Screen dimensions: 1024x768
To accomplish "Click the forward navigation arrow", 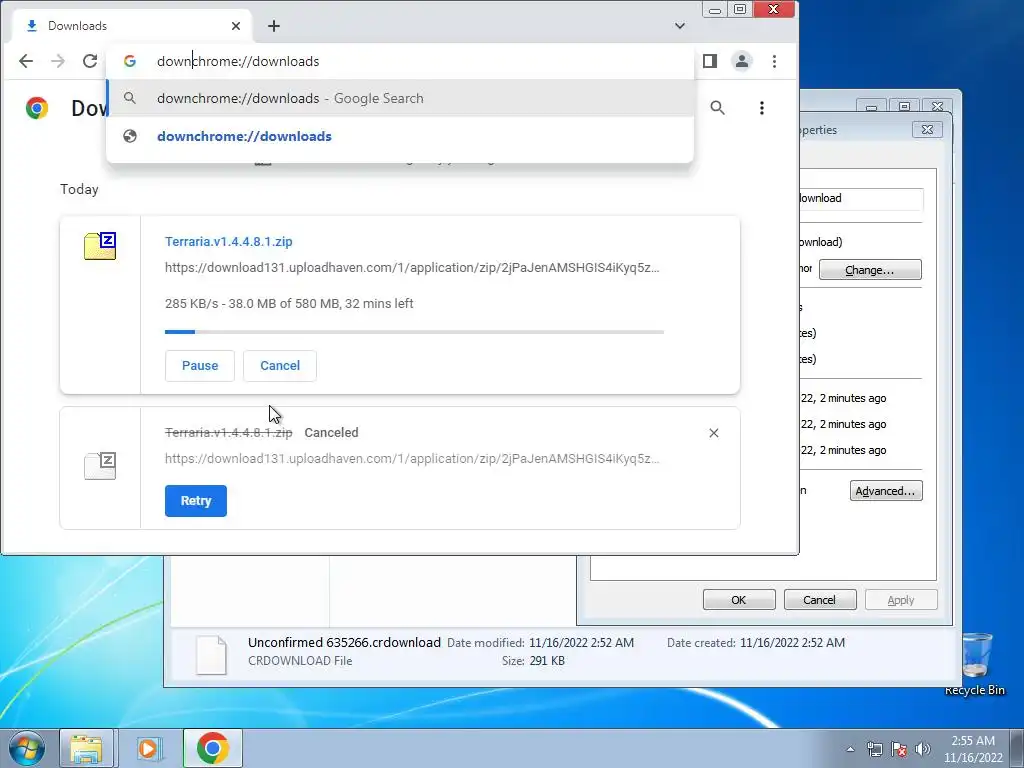I will [57, 61].
